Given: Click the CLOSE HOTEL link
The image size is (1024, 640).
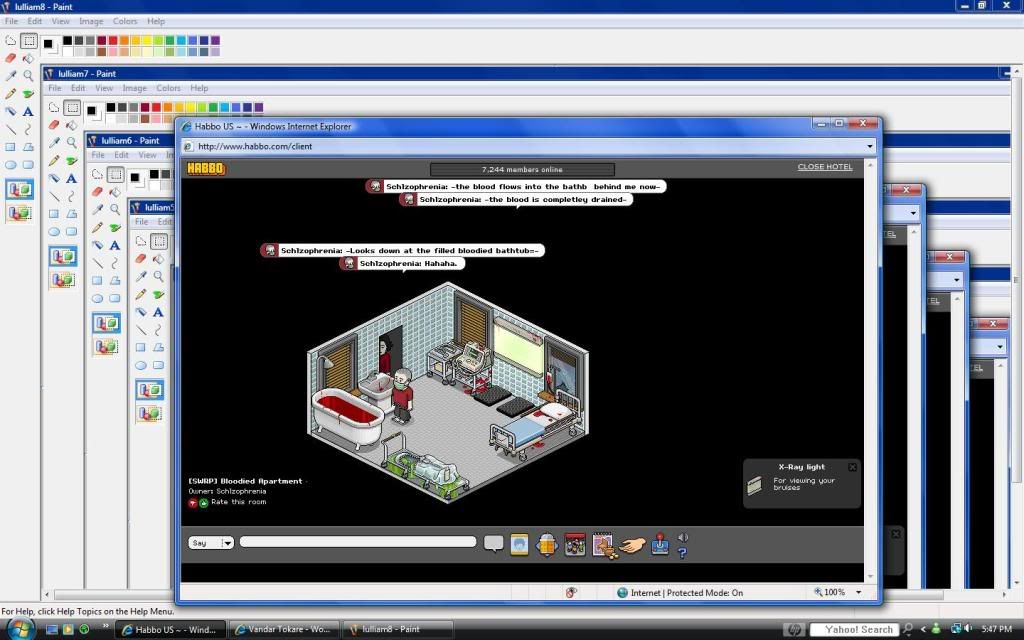Looking at the screenshot, I should tap(824, 167).
